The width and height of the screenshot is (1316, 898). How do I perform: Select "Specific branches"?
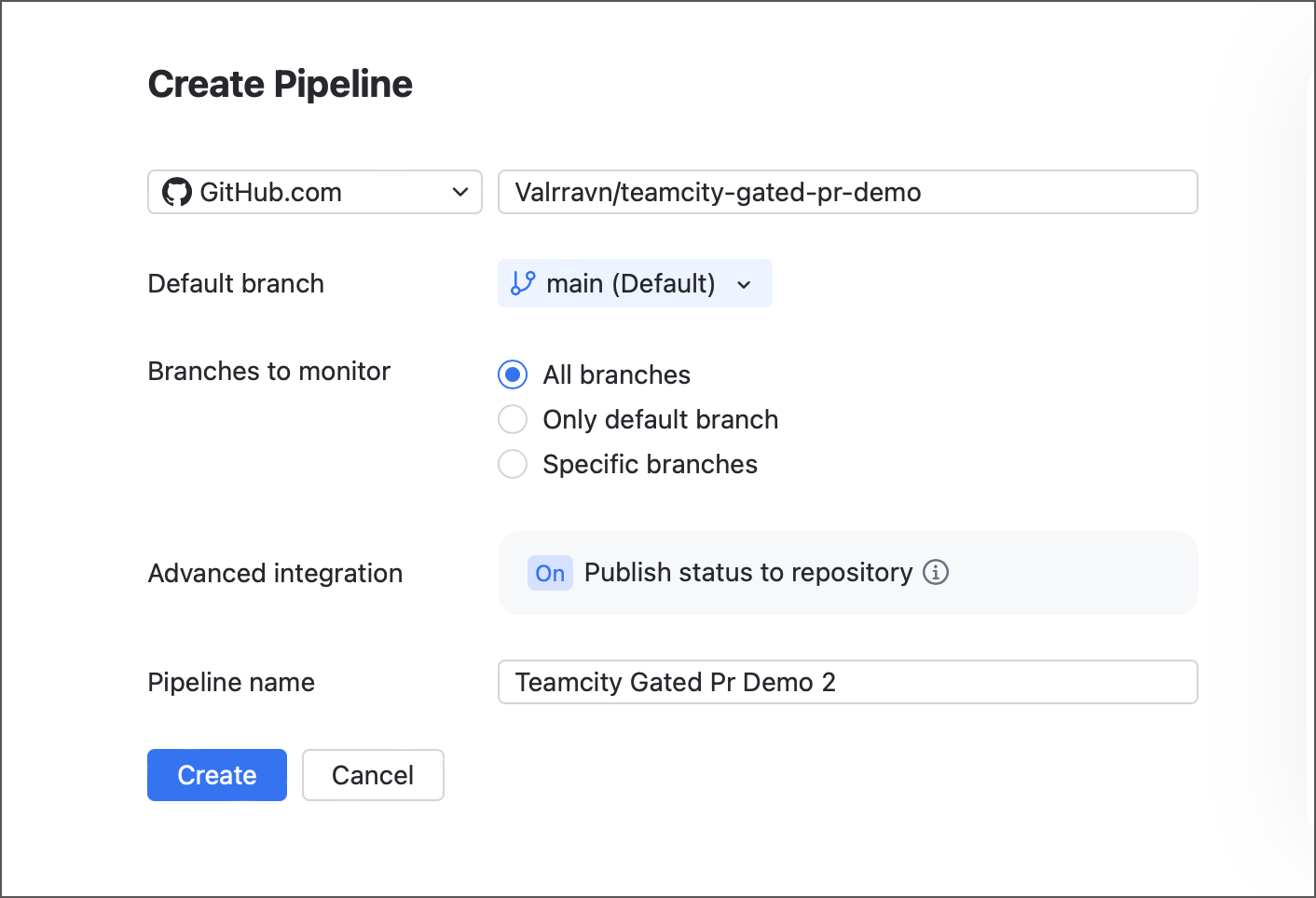coord(513,464)
